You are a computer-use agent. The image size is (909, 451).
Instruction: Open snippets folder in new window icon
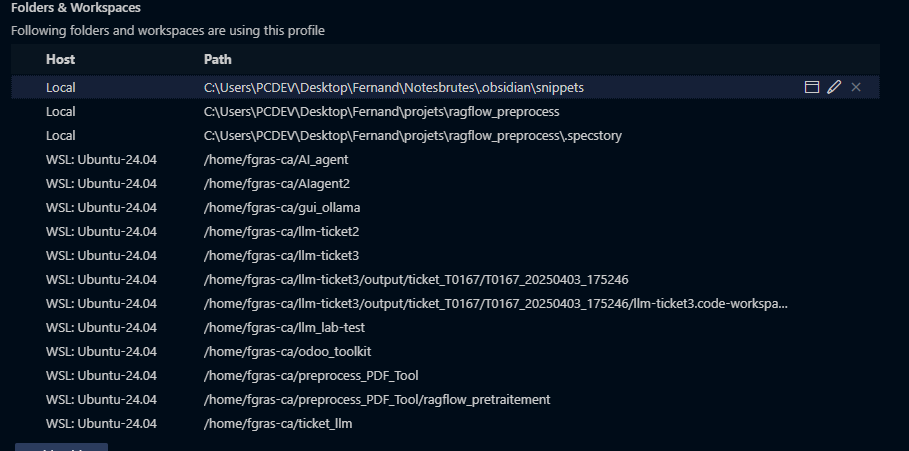[x=812, y=88]
